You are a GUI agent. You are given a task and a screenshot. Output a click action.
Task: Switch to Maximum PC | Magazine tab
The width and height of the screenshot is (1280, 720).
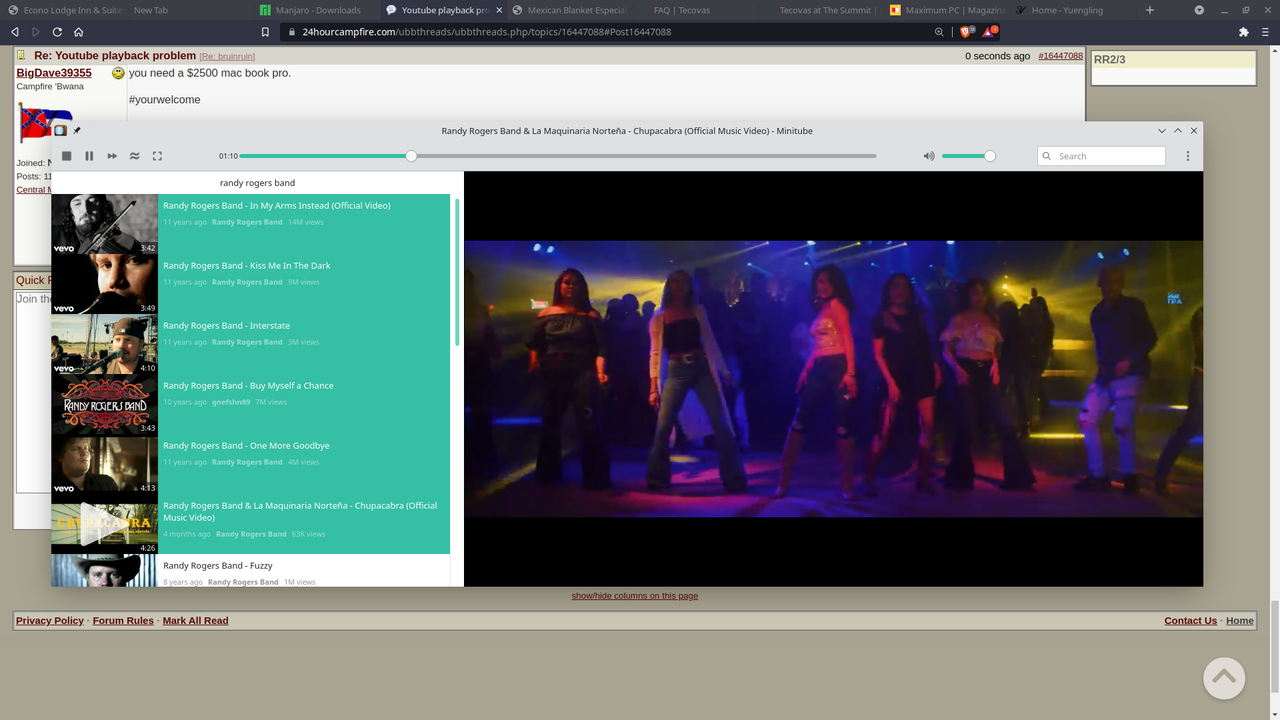(x=946, y=10)
